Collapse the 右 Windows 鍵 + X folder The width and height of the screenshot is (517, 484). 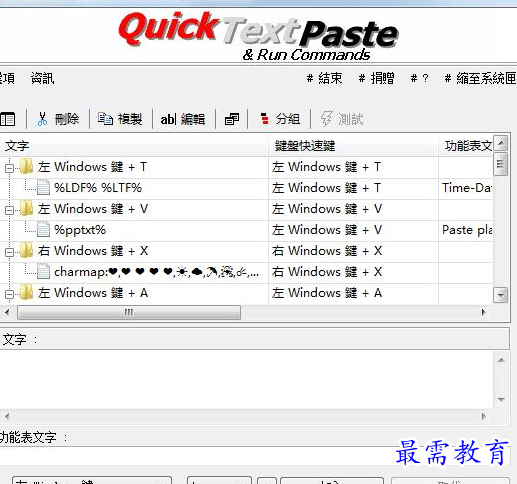(x=9, y=252)
